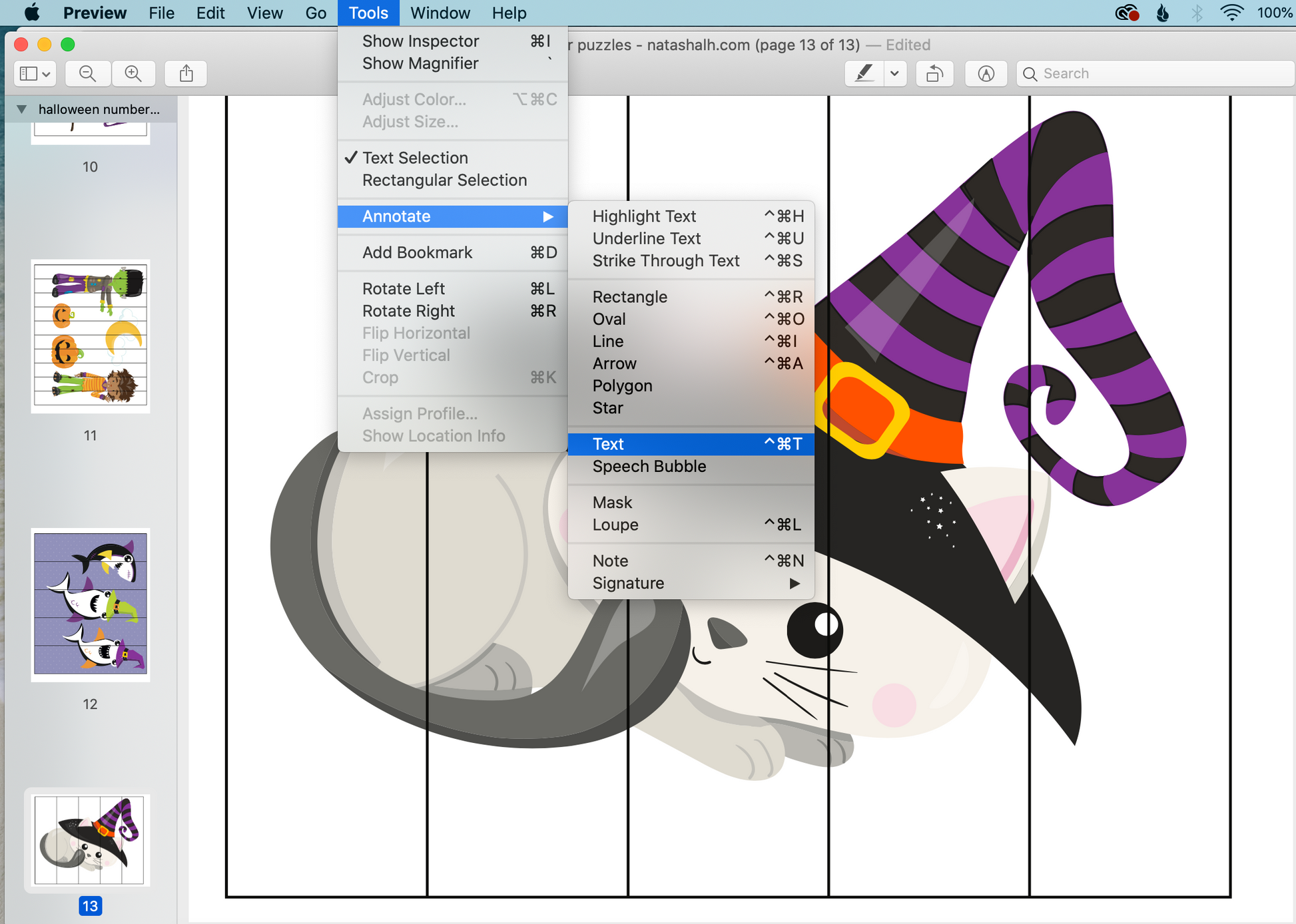
Task: Click the Wi-Fi status icon
Action: 1231,13
